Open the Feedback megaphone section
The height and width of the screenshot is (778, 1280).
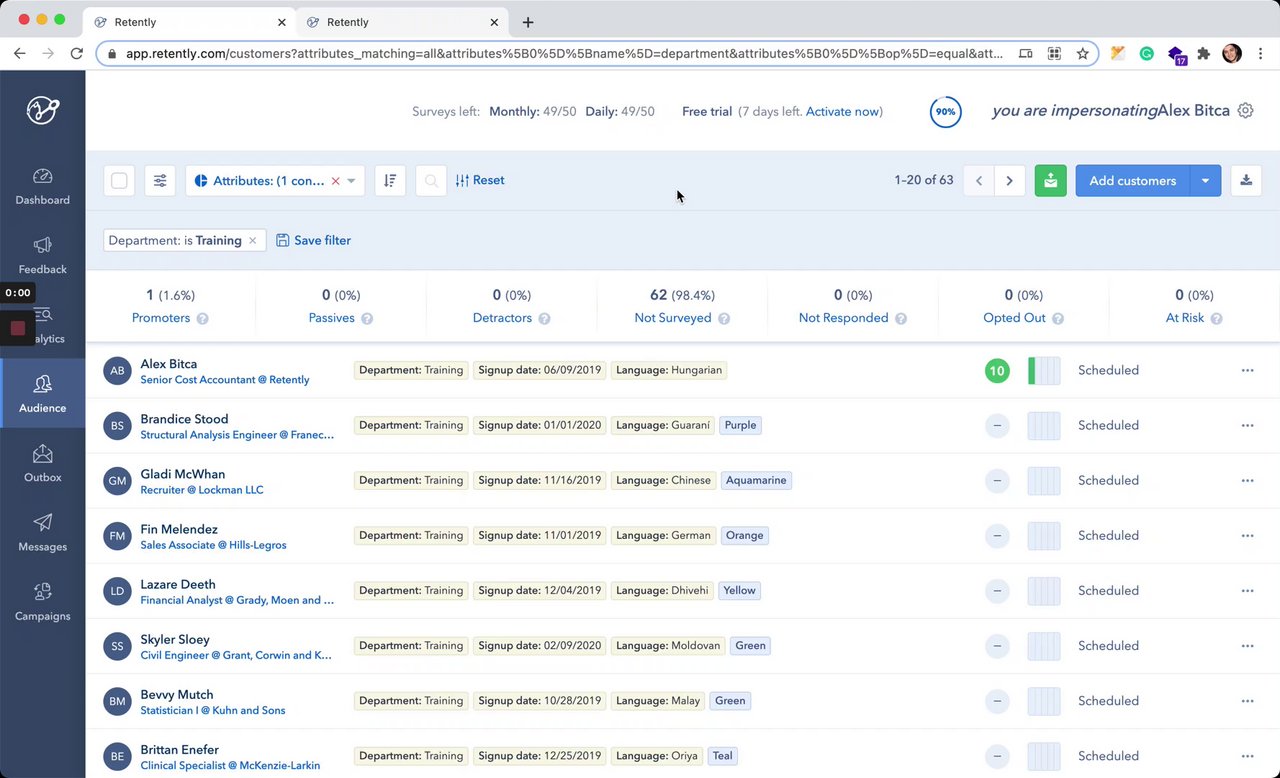[42, 256]
